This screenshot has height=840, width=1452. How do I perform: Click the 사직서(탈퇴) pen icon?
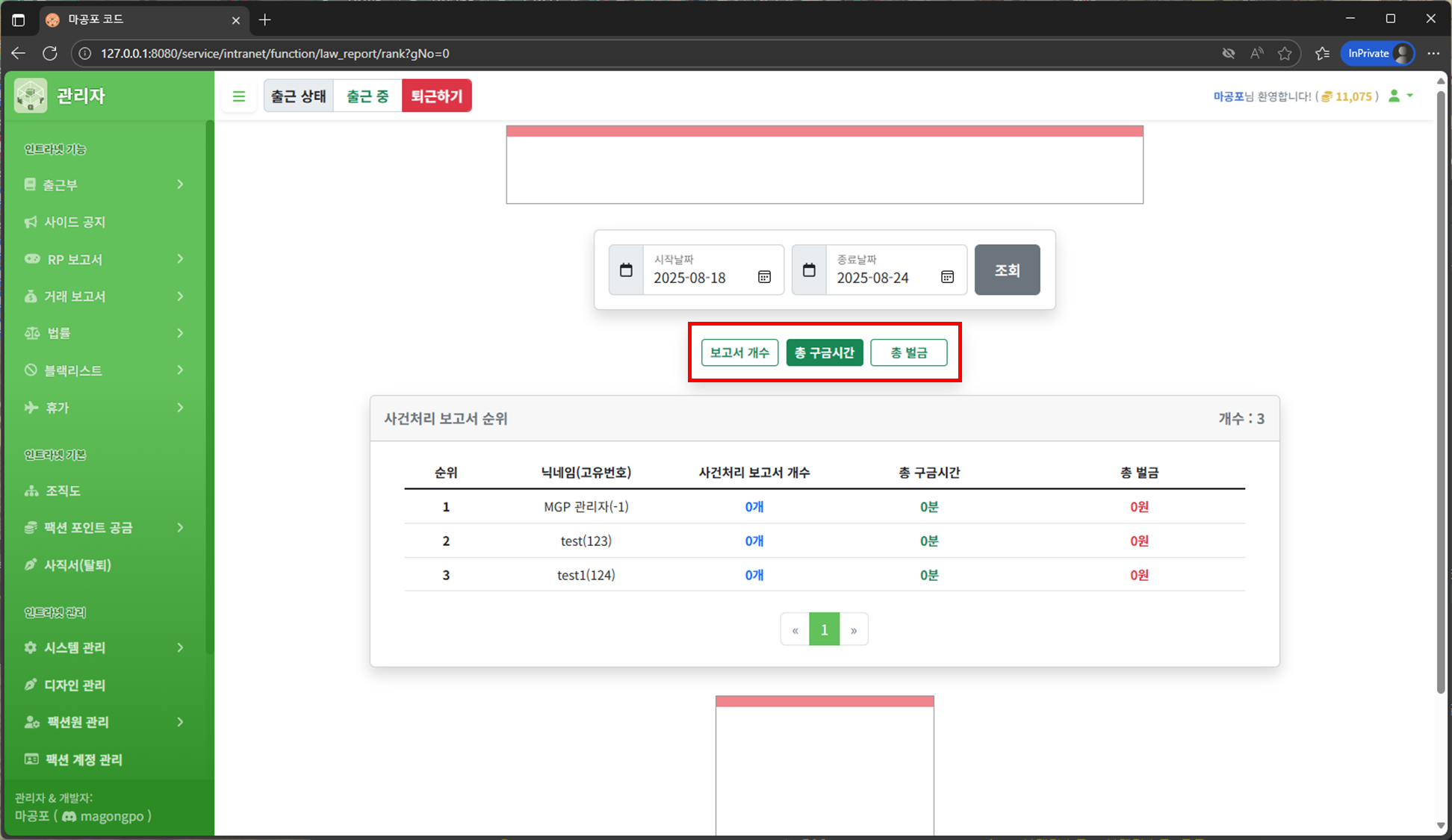pos(31,565)
